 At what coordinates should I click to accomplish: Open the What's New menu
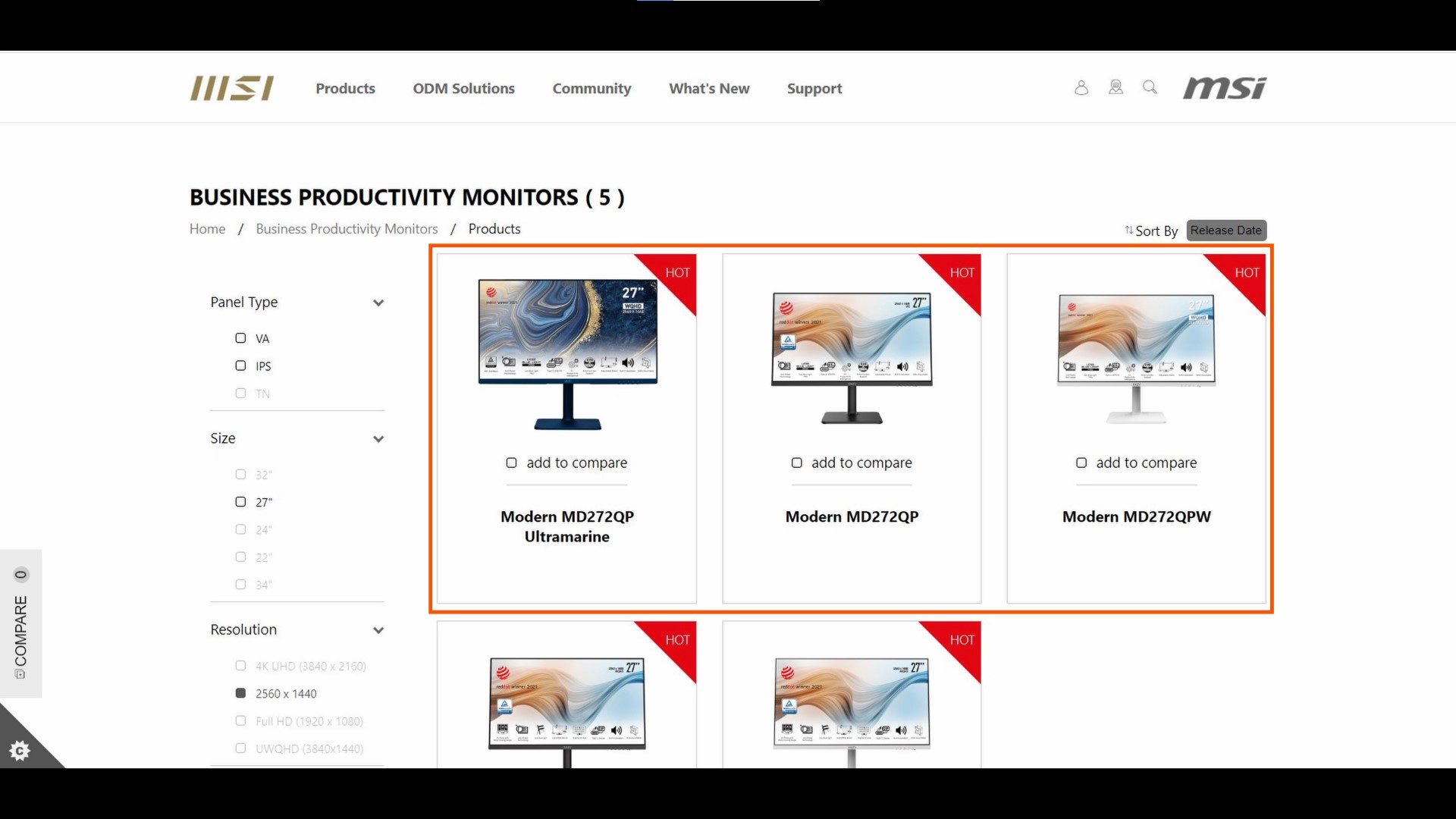(709, 89)
